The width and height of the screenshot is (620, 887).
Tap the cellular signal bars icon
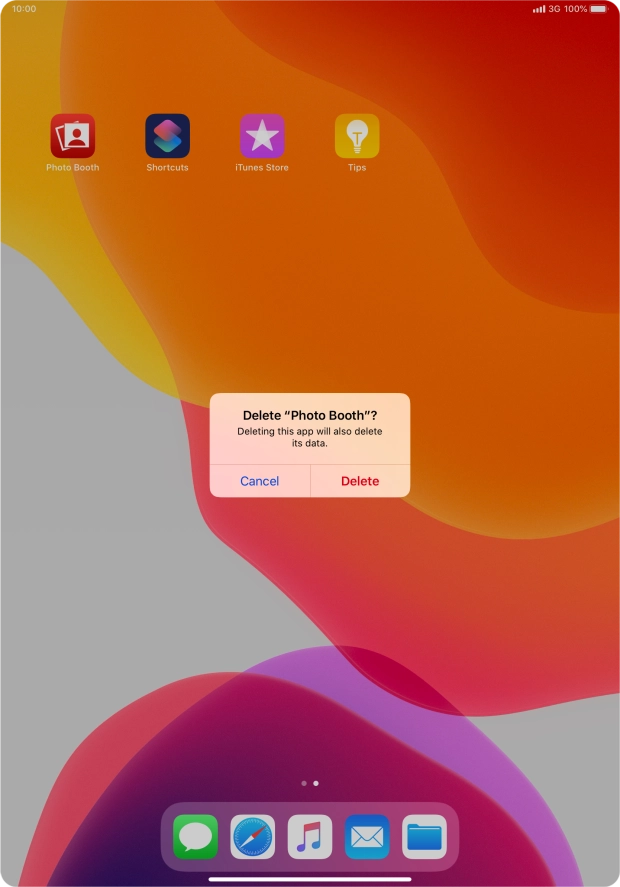click(x=539, y=9)
